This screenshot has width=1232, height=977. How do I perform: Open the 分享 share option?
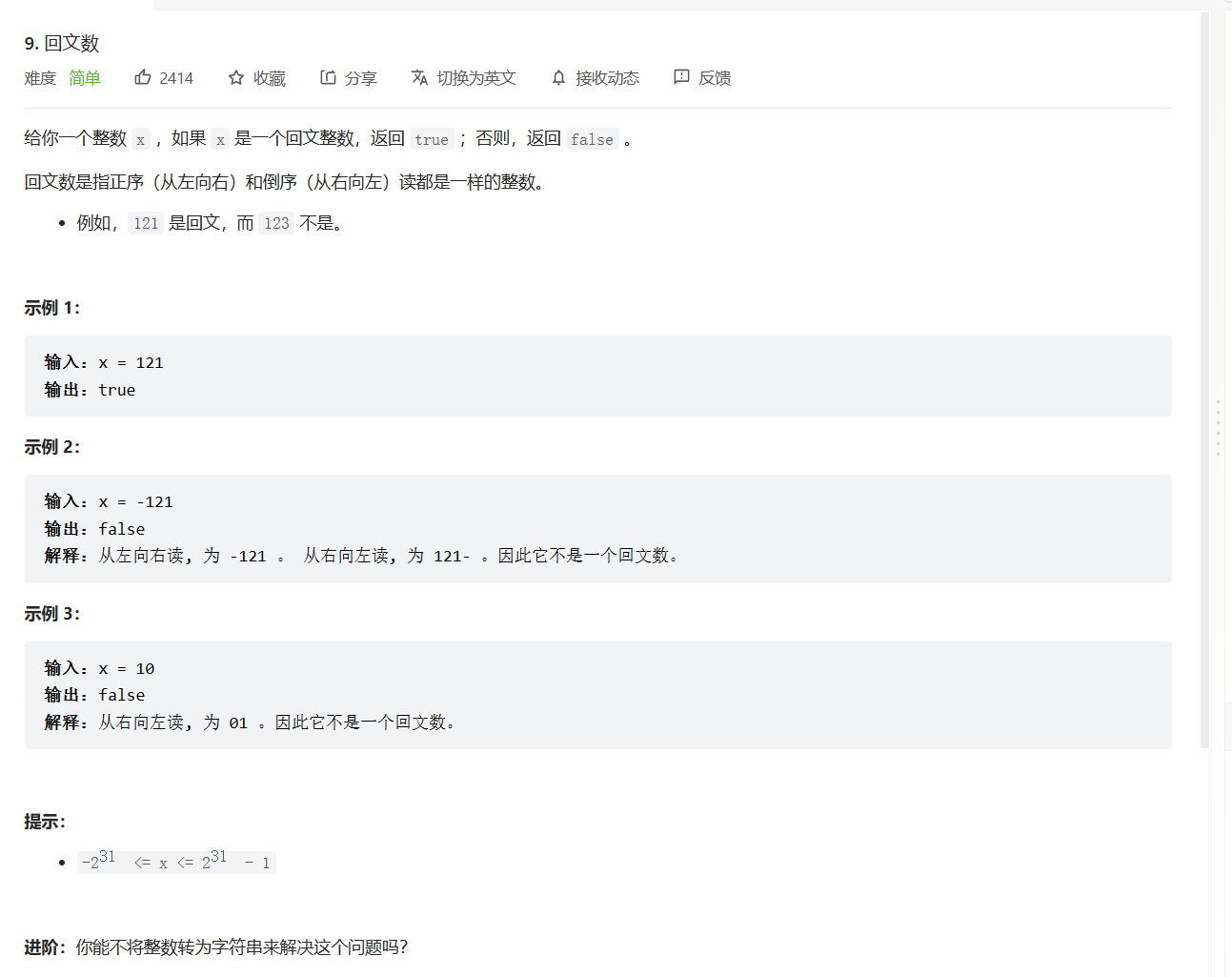(x=360, y=78)
